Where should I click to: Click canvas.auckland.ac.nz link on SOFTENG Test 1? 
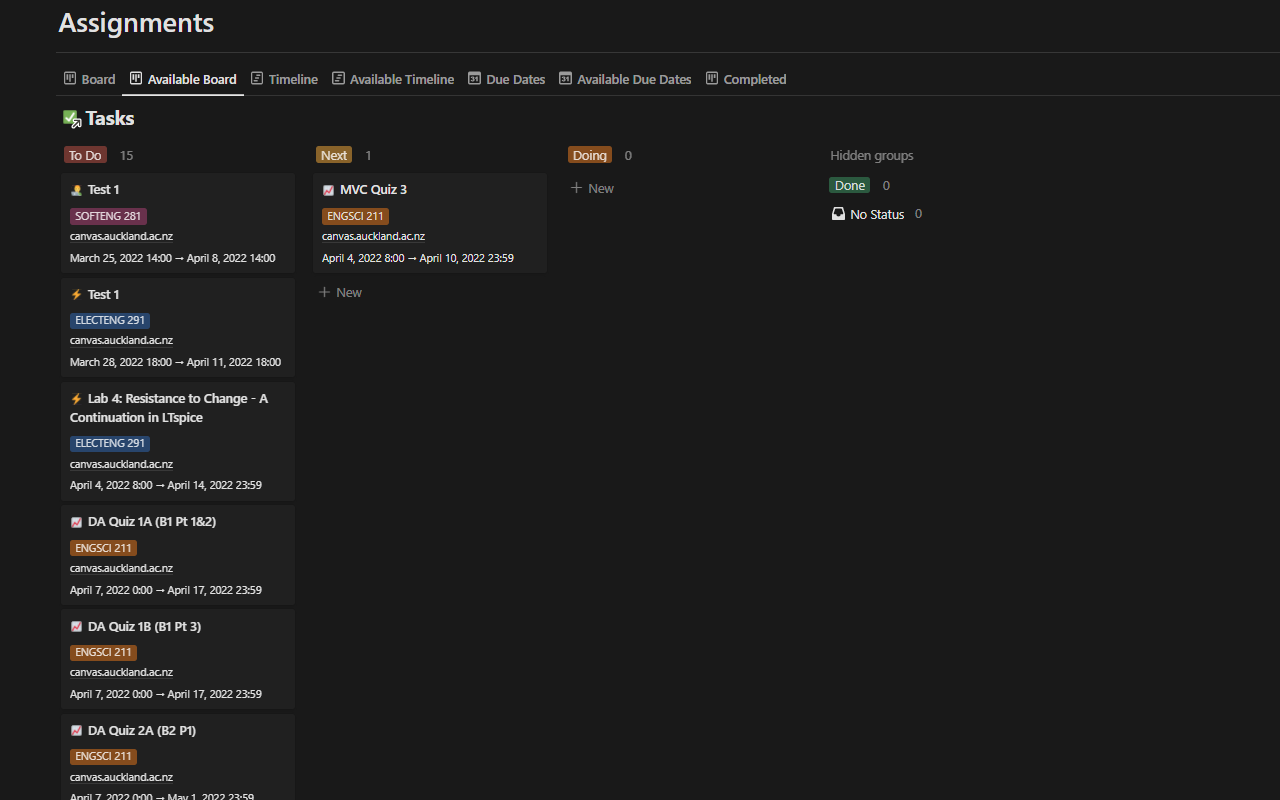(x=121, y=236)
